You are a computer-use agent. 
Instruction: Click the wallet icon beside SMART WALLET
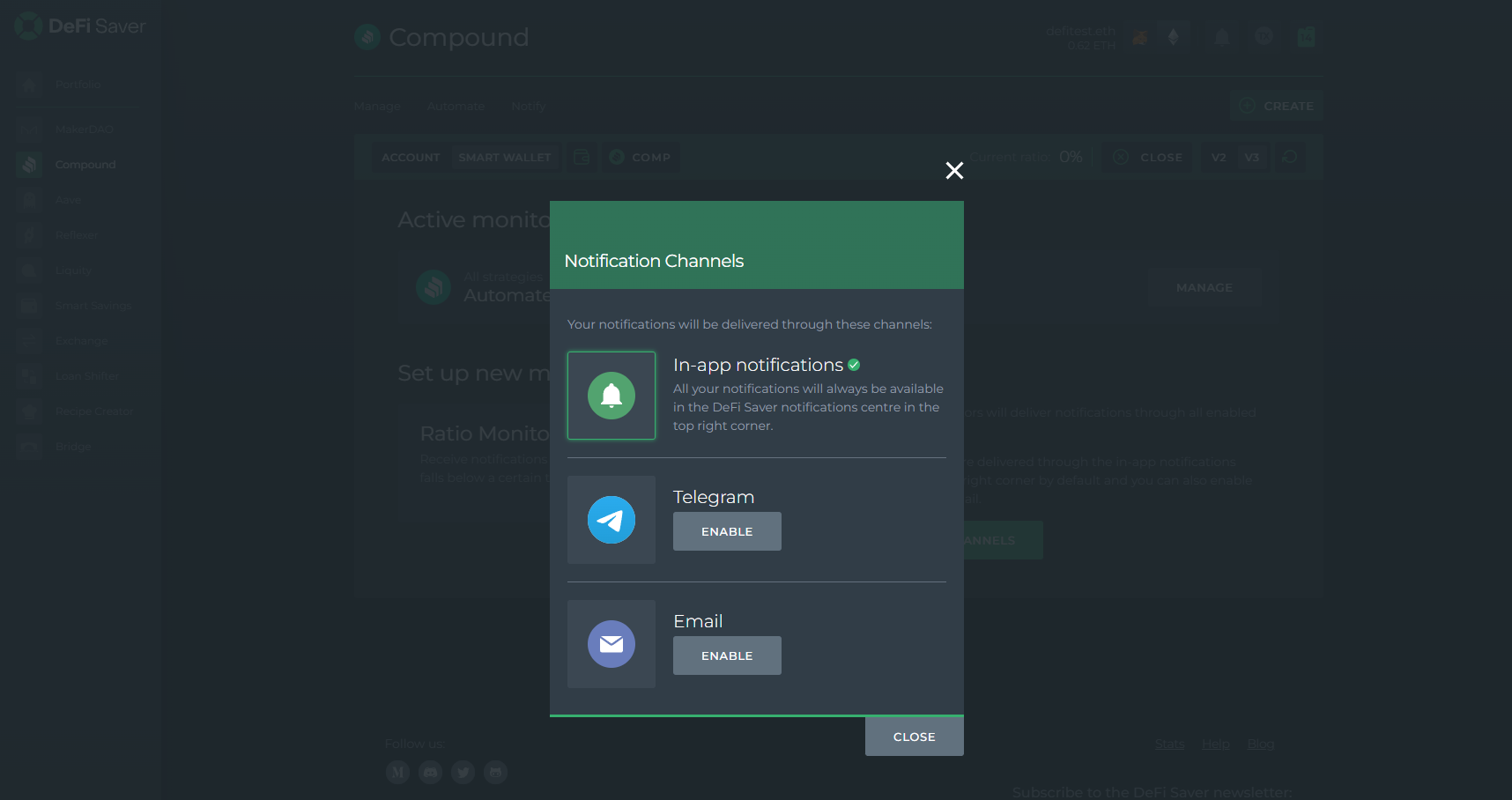(582, 157)
